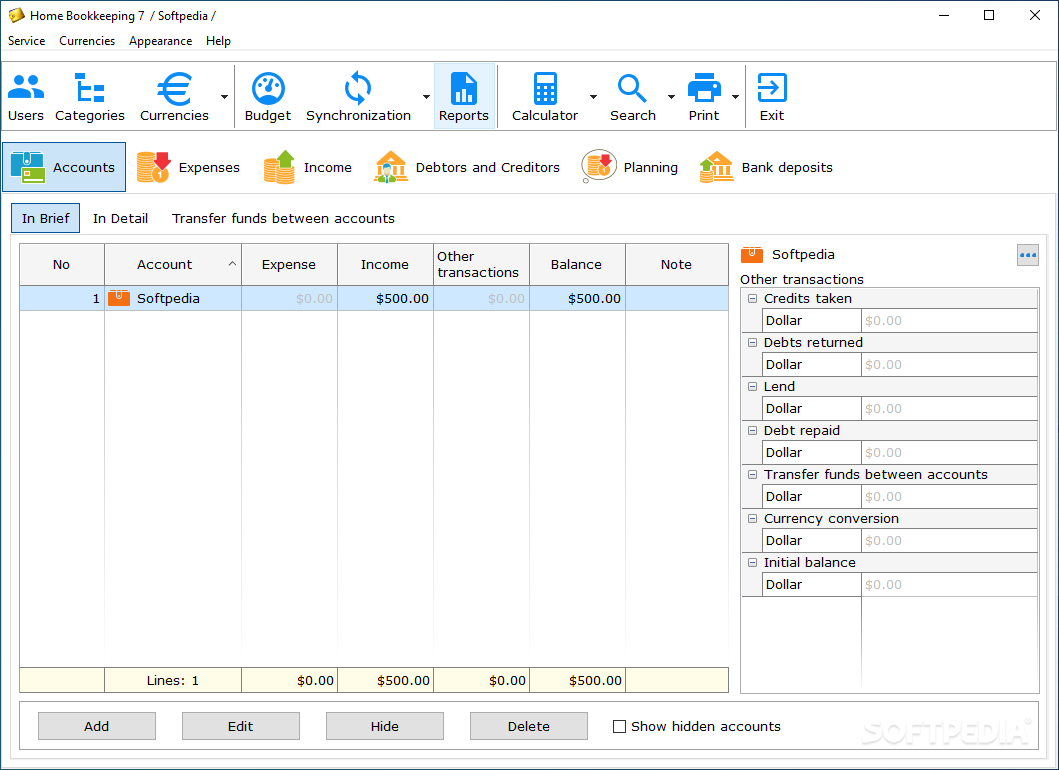1059x770 pixels.
Task: Click the $500.00 income cell of Softpedia
Action: (x=385, y=299)
